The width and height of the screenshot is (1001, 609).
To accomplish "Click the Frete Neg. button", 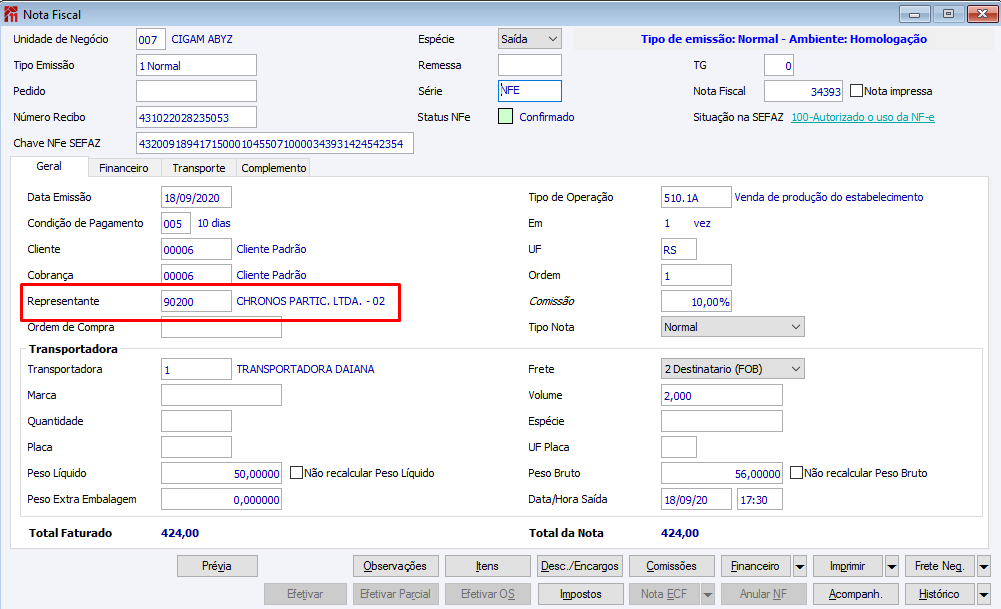I will pos(940,566).
